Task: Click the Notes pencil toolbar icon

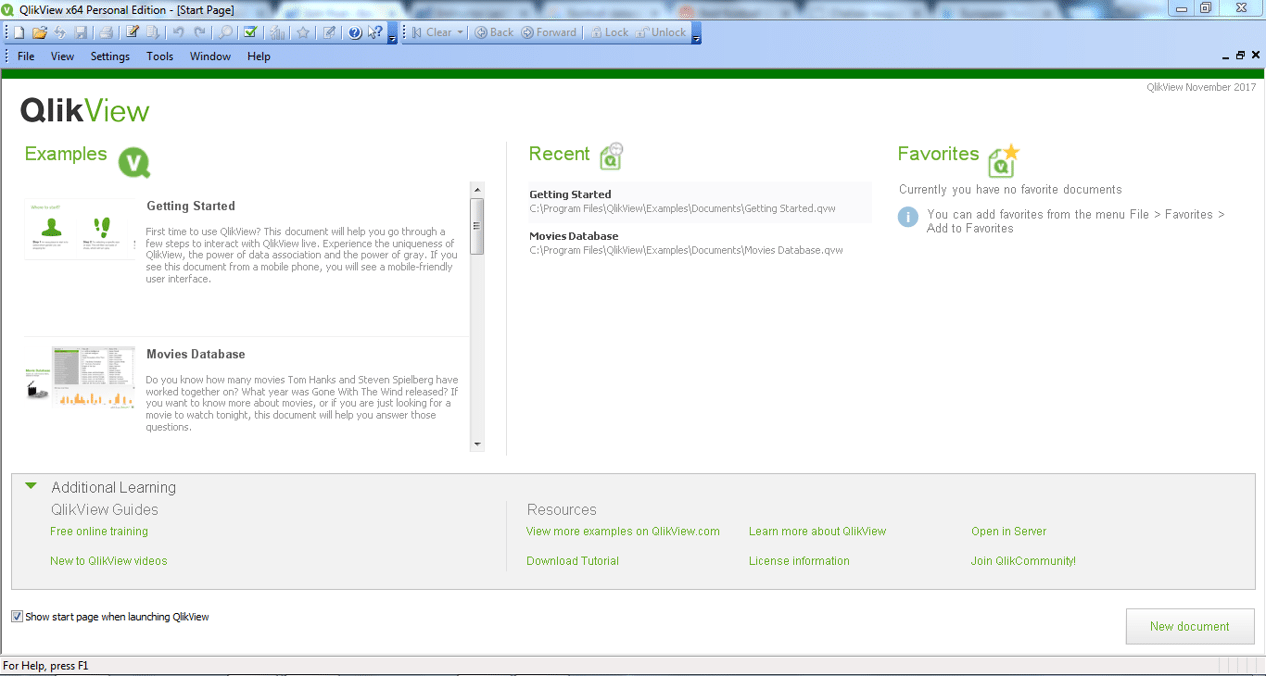Action: [x=329, y=32]
